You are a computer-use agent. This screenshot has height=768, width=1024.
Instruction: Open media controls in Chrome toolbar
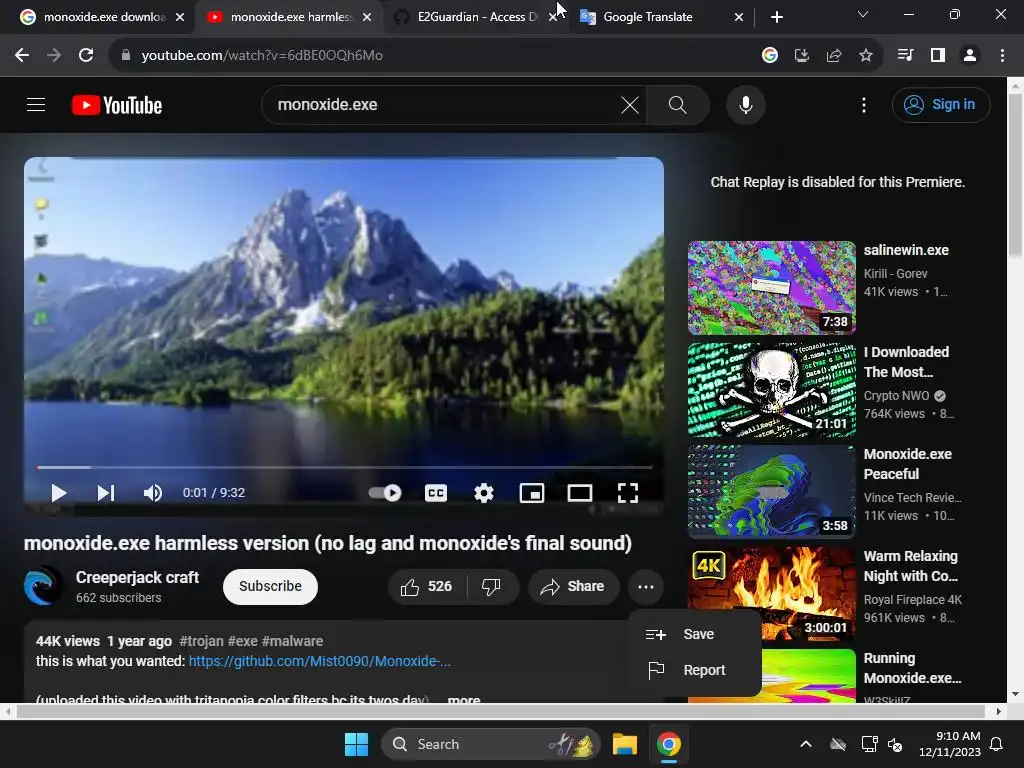pyautogui.click(x=905, y=56)
